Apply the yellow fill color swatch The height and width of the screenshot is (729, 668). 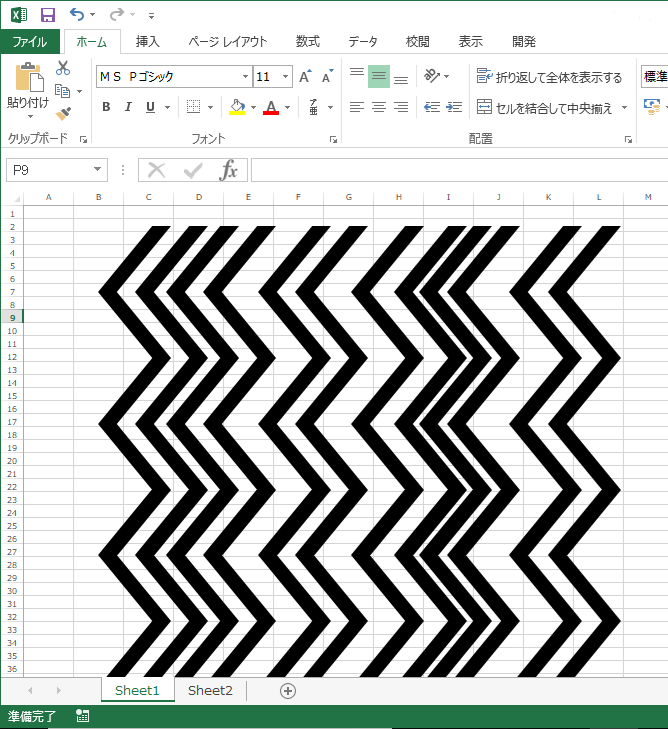click(237, 107)
